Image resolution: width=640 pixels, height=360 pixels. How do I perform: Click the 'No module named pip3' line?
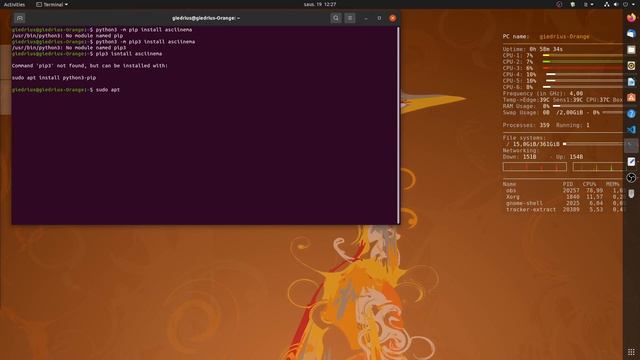[x=69, y=48]
